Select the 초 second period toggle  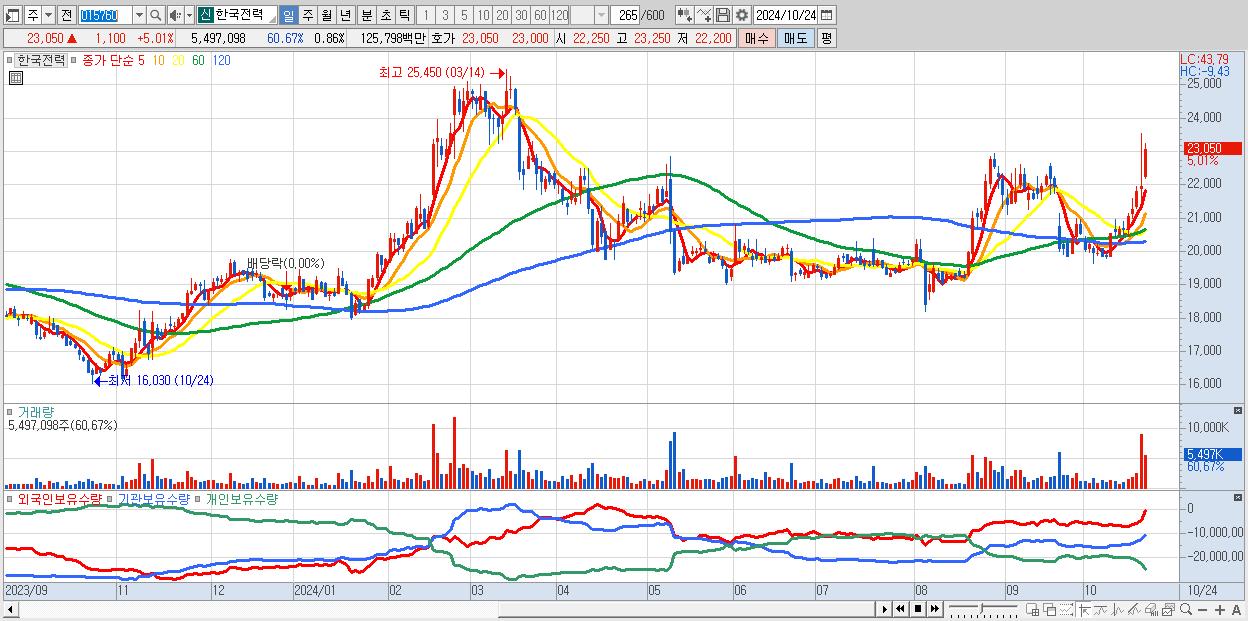(x=385, y=15)
